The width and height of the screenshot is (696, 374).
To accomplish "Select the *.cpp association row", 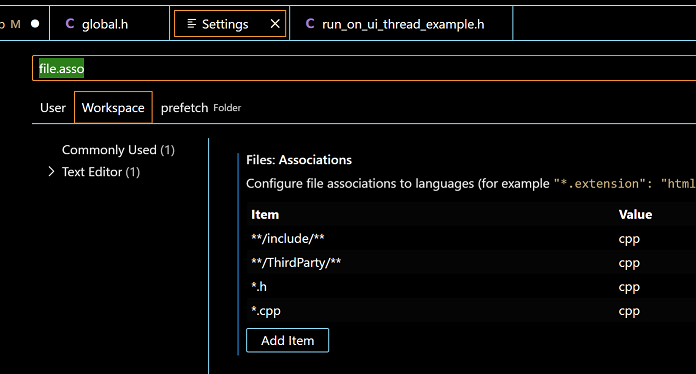I will click(x=471, y=311).
